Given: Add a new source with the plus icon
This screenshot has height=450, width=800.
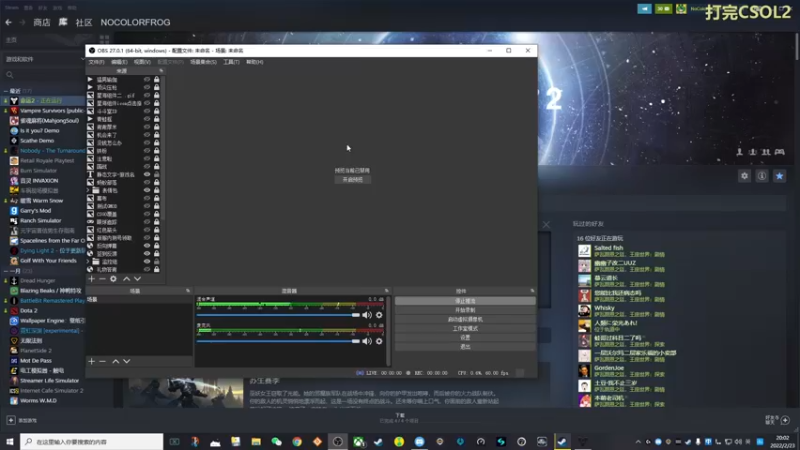Looking at the screenshot, I should coord(91,279).
